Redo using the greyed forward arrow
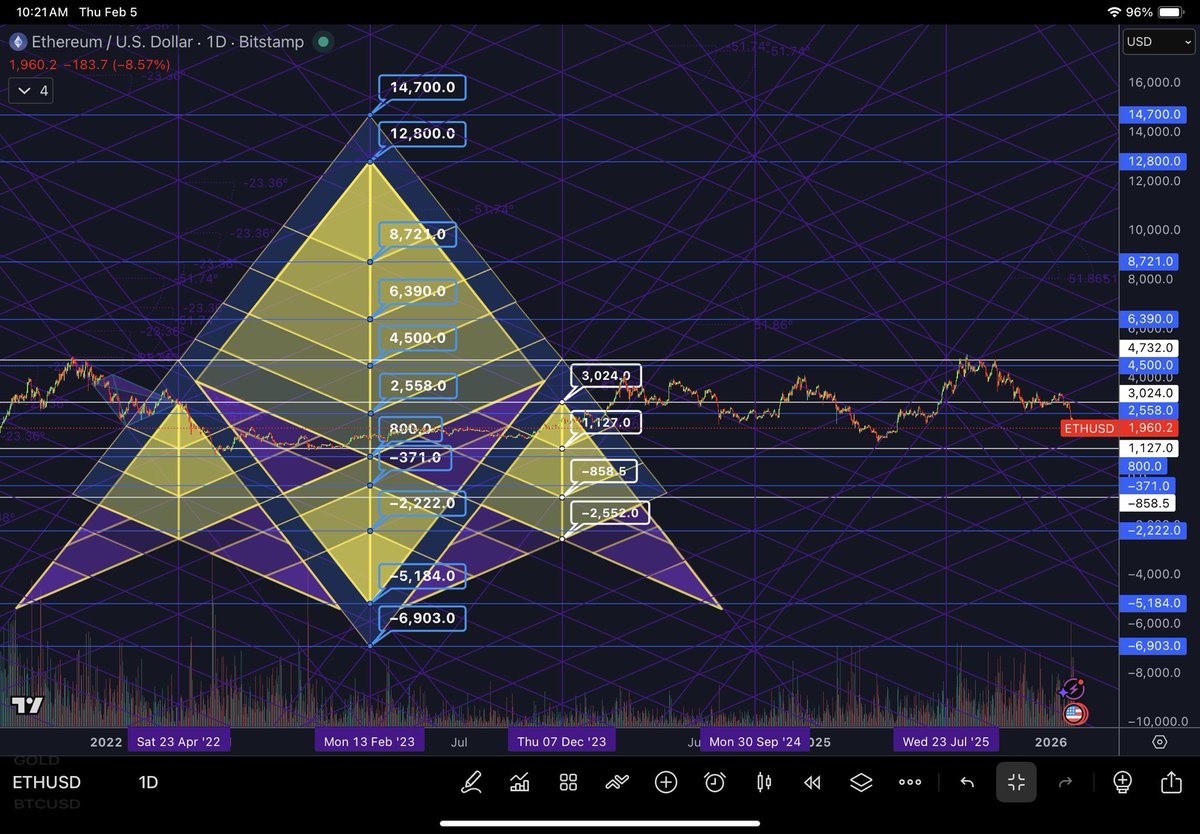1200x834 pixels. (x=1065, y=782)
